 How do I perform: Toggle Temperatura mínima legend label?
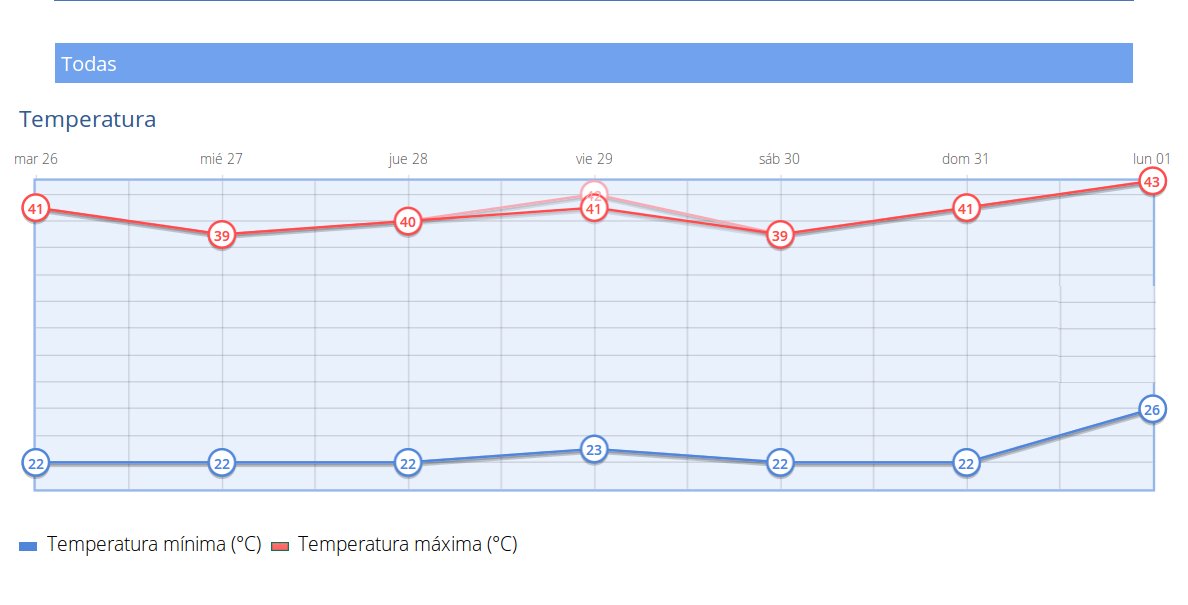(x=154, y=545)
